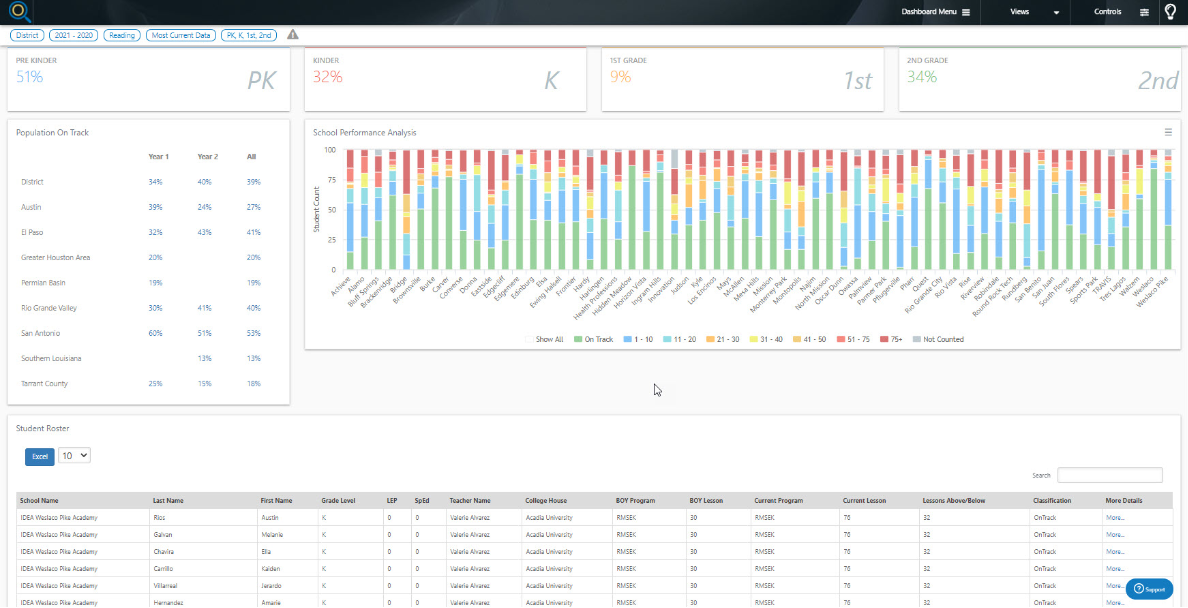Open the Views dropdown

(1020, 12)
